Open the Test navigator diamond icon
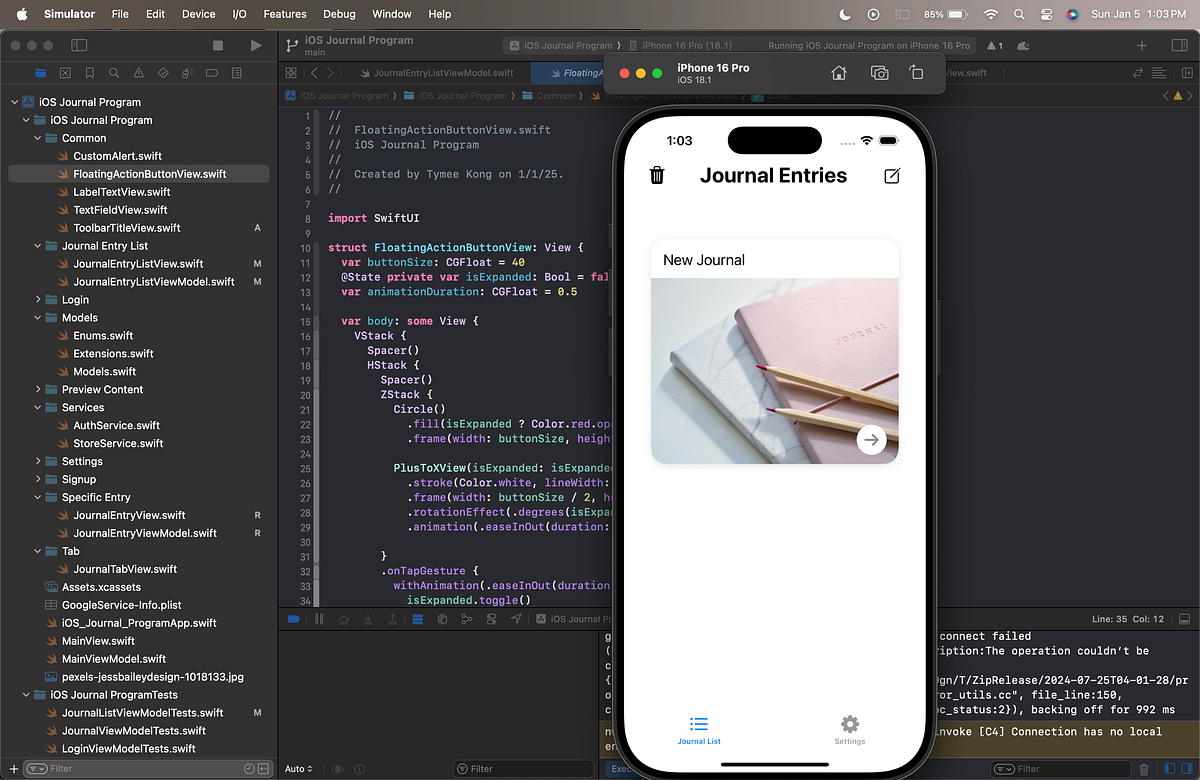Screen dimensions: 1200x780 coord(163,73)
